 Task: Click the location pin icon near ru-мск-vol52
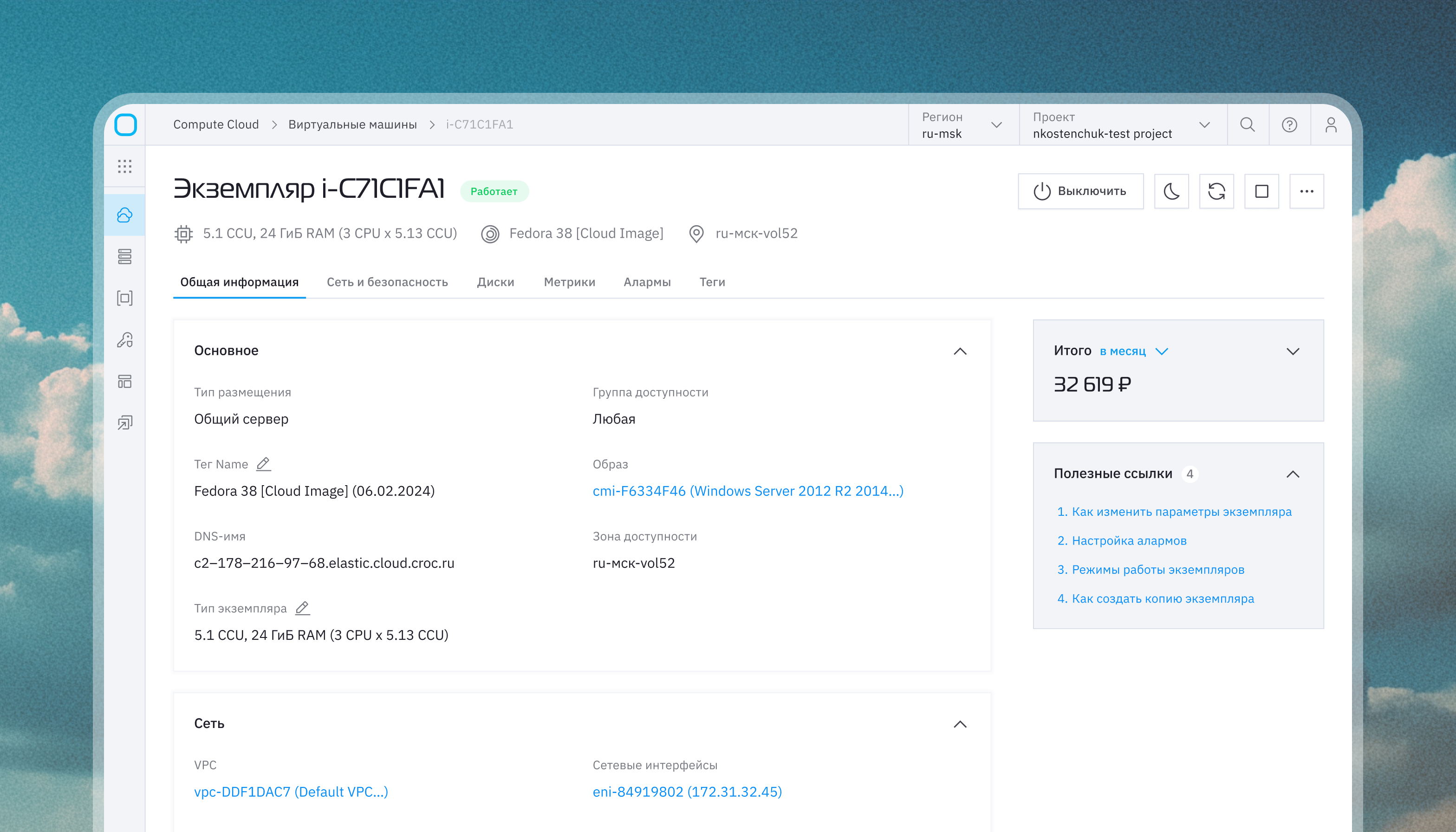coord(696,234)
